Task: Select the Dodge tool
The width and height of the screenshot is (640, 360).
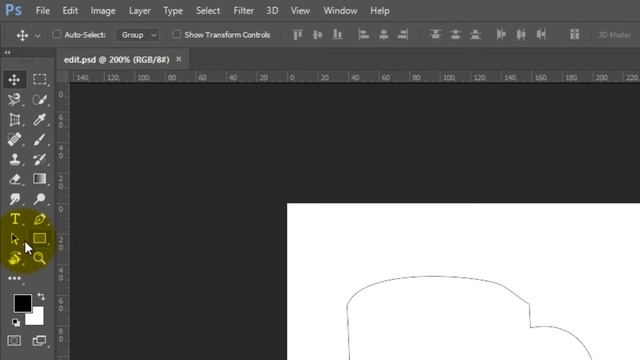Action: 40,199
